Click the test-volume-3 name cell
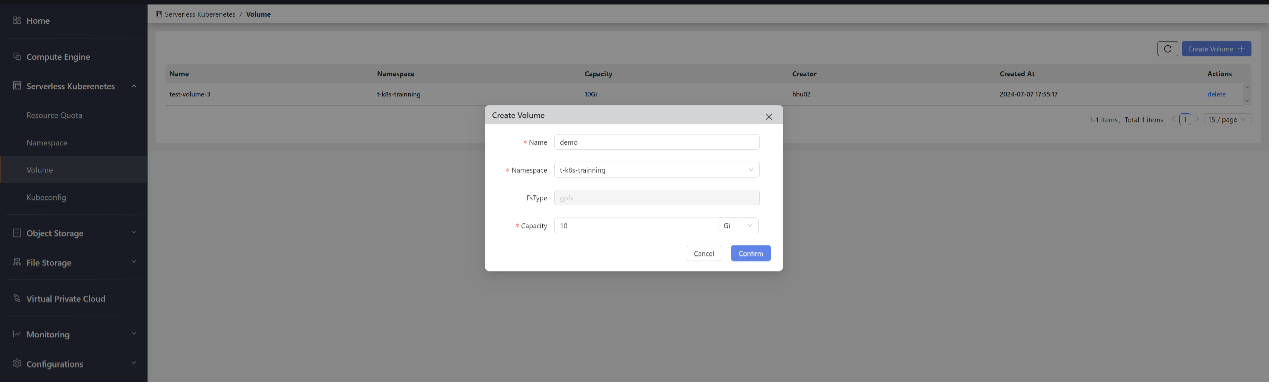Screen dimensions: 1274x385 pyautogui.click(x=190, y=94)
